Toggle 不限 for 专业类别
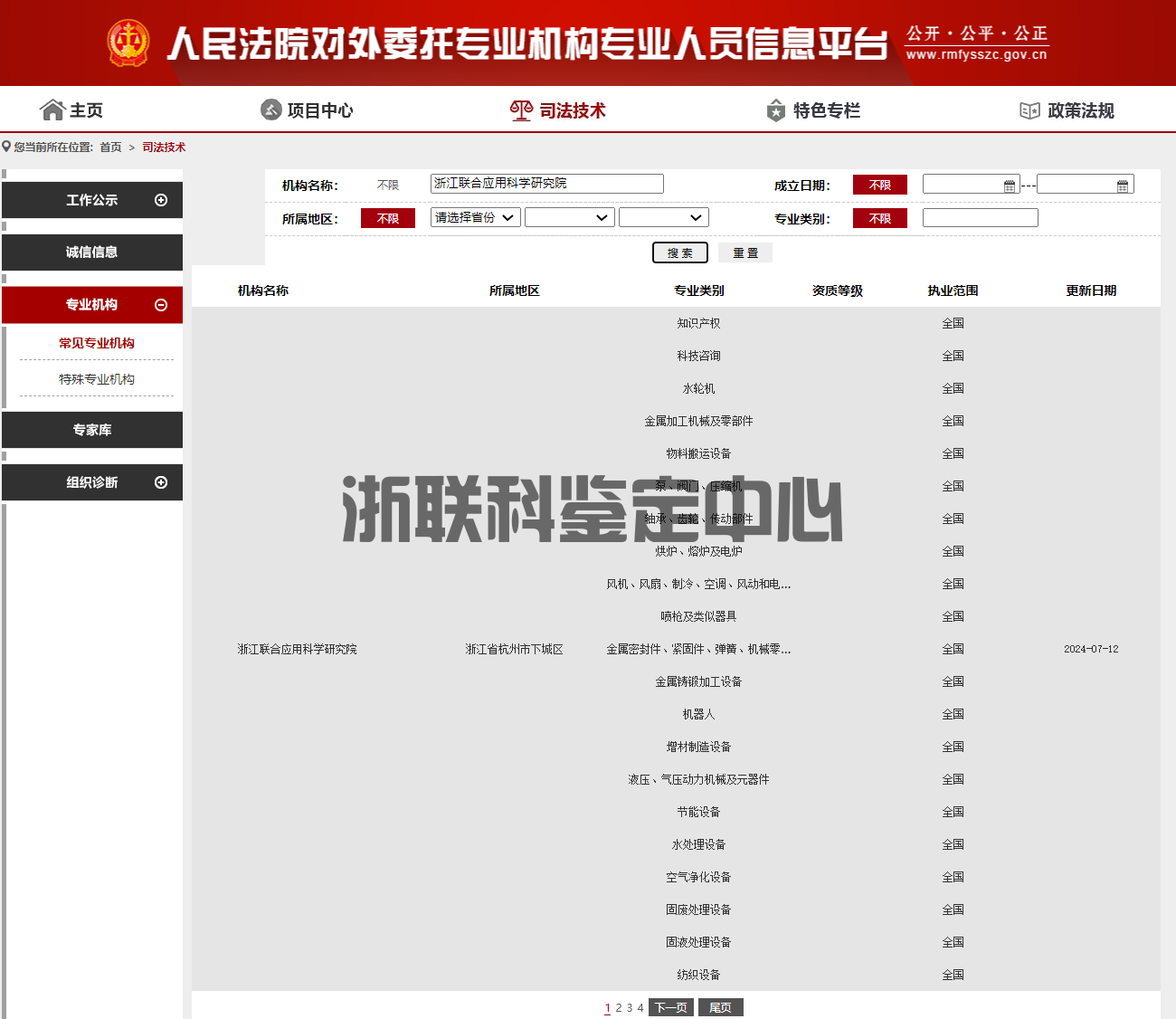The height and width of the screenshot is (1019, 1176). click(879, 217)
